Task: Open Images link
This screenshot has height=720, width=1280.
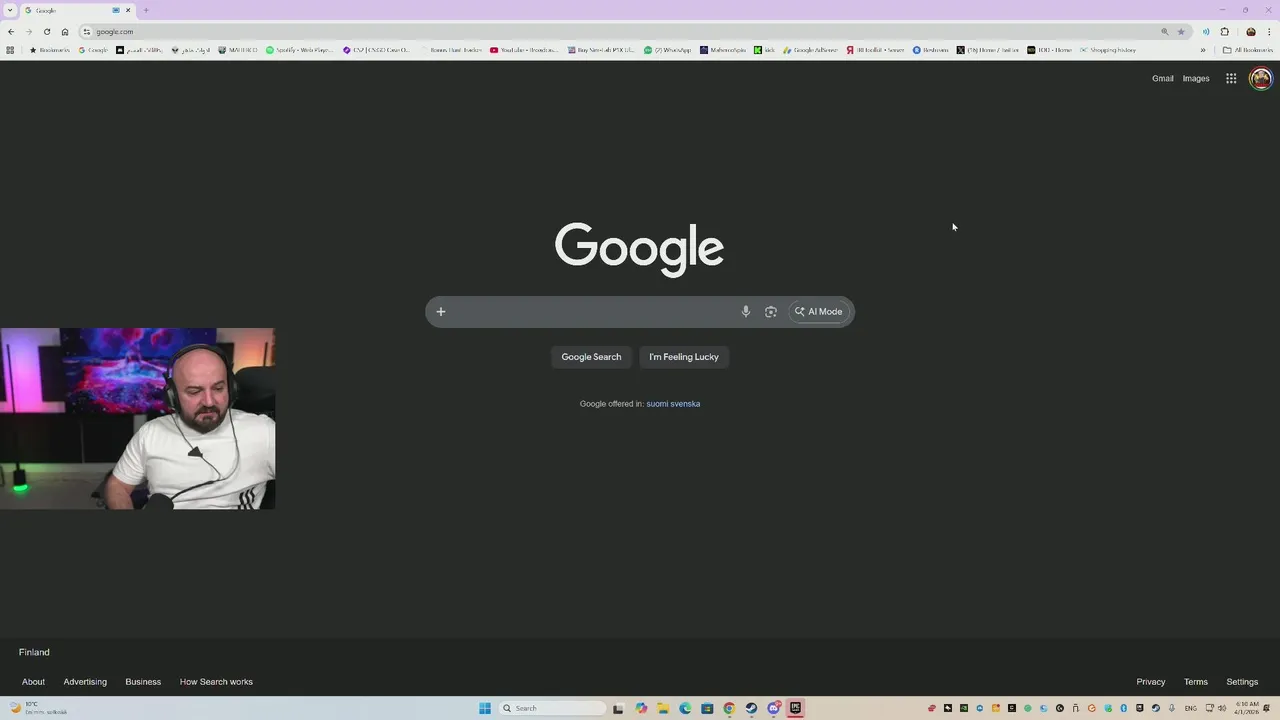Action: click(1196, 78)
